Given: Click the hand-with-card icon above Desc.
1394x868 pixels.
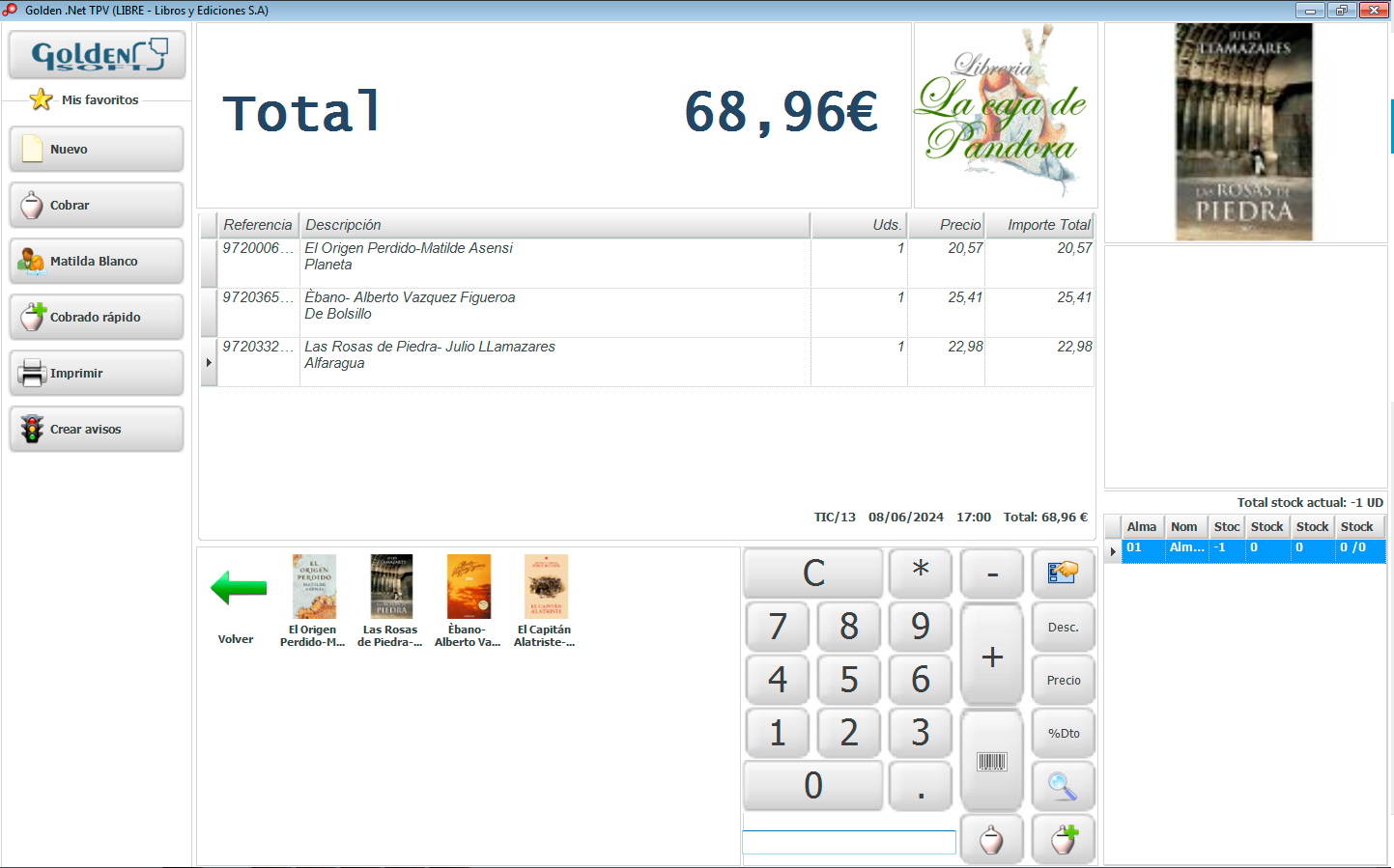Looking at the screenshot, I should click(1064, 574).
